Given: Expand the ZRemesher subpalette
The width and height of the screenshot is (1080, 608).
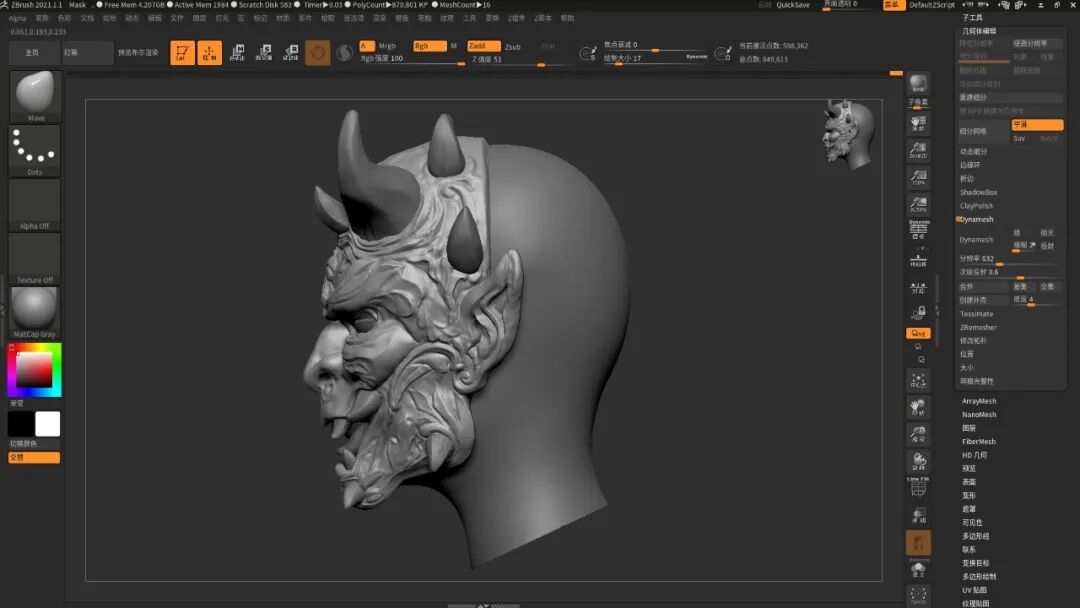Looking at the screenshot, I should pos(978,327).
